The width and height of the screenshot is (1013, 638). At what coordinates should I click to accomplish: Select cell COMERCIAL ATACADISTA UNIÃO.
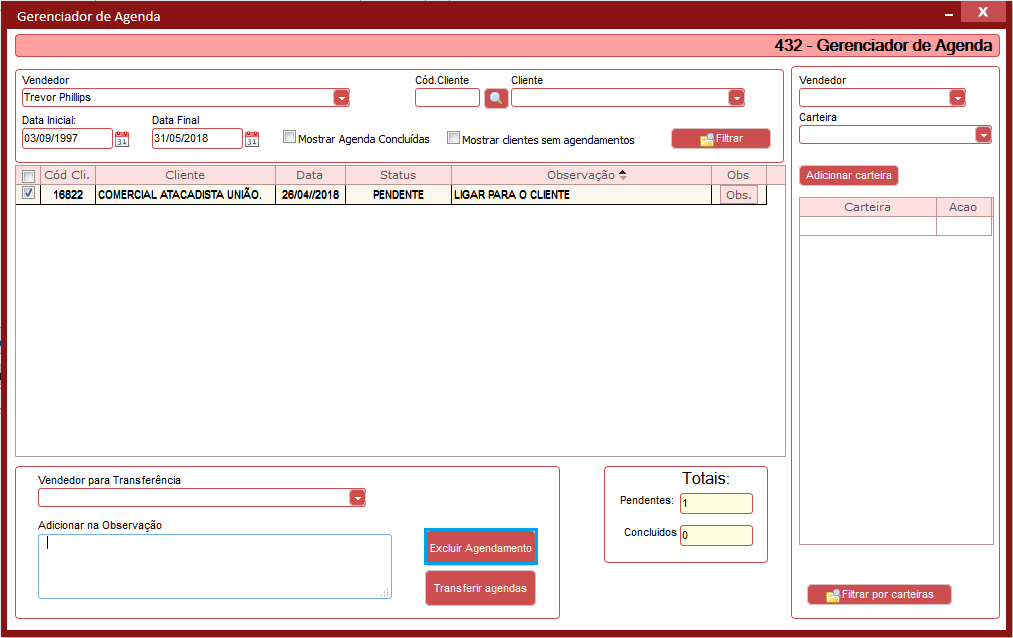[x=185, y=195]
